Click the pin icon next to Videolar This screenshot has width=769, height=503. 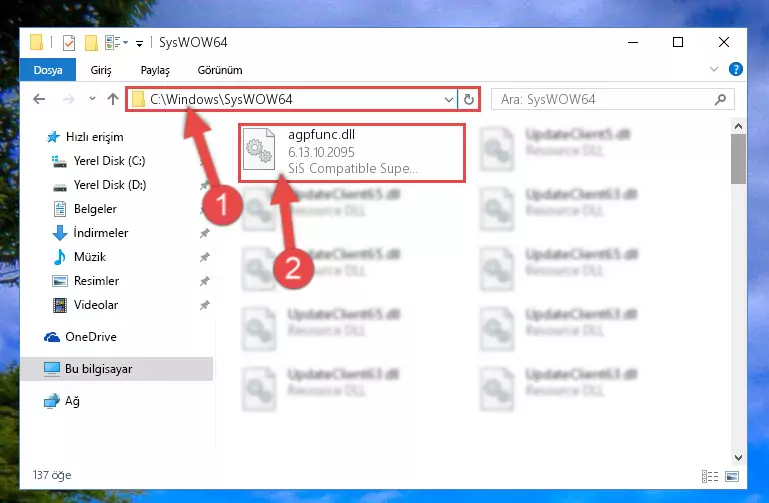(x=205, y=305)
